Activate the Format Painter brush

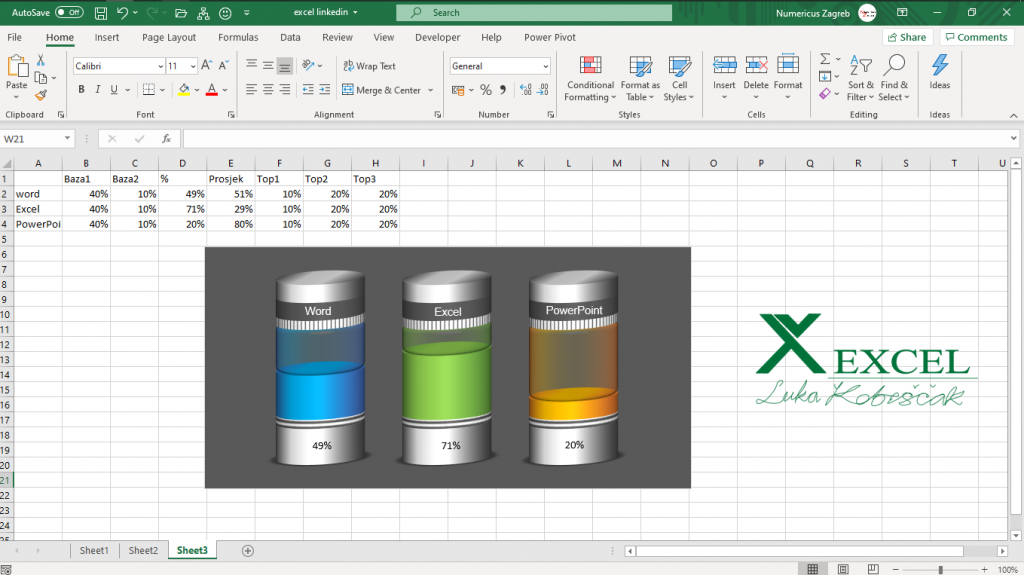(x=40, y=95)
